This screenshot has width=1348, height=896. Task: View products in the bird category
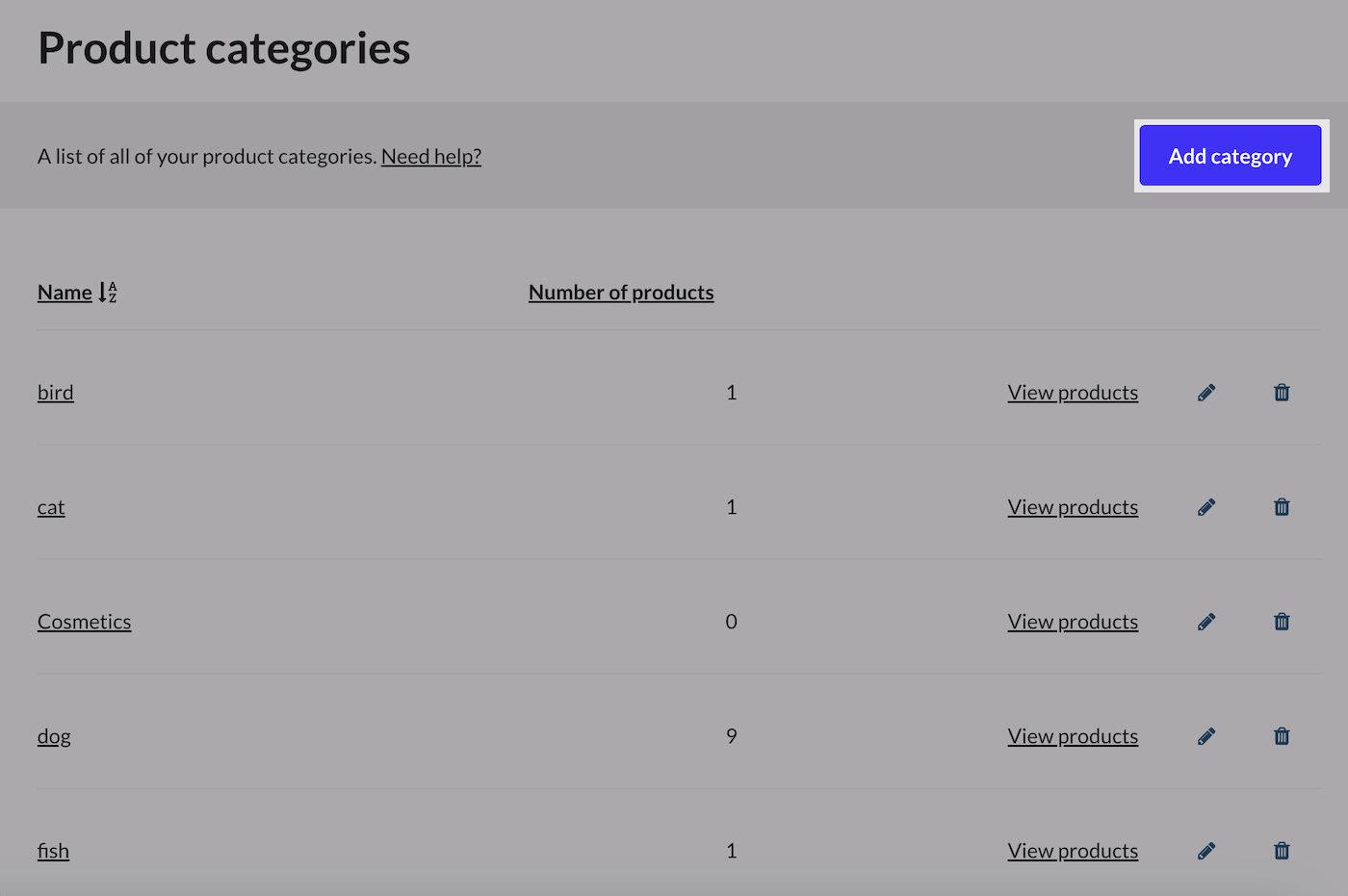click(1073, 392)
